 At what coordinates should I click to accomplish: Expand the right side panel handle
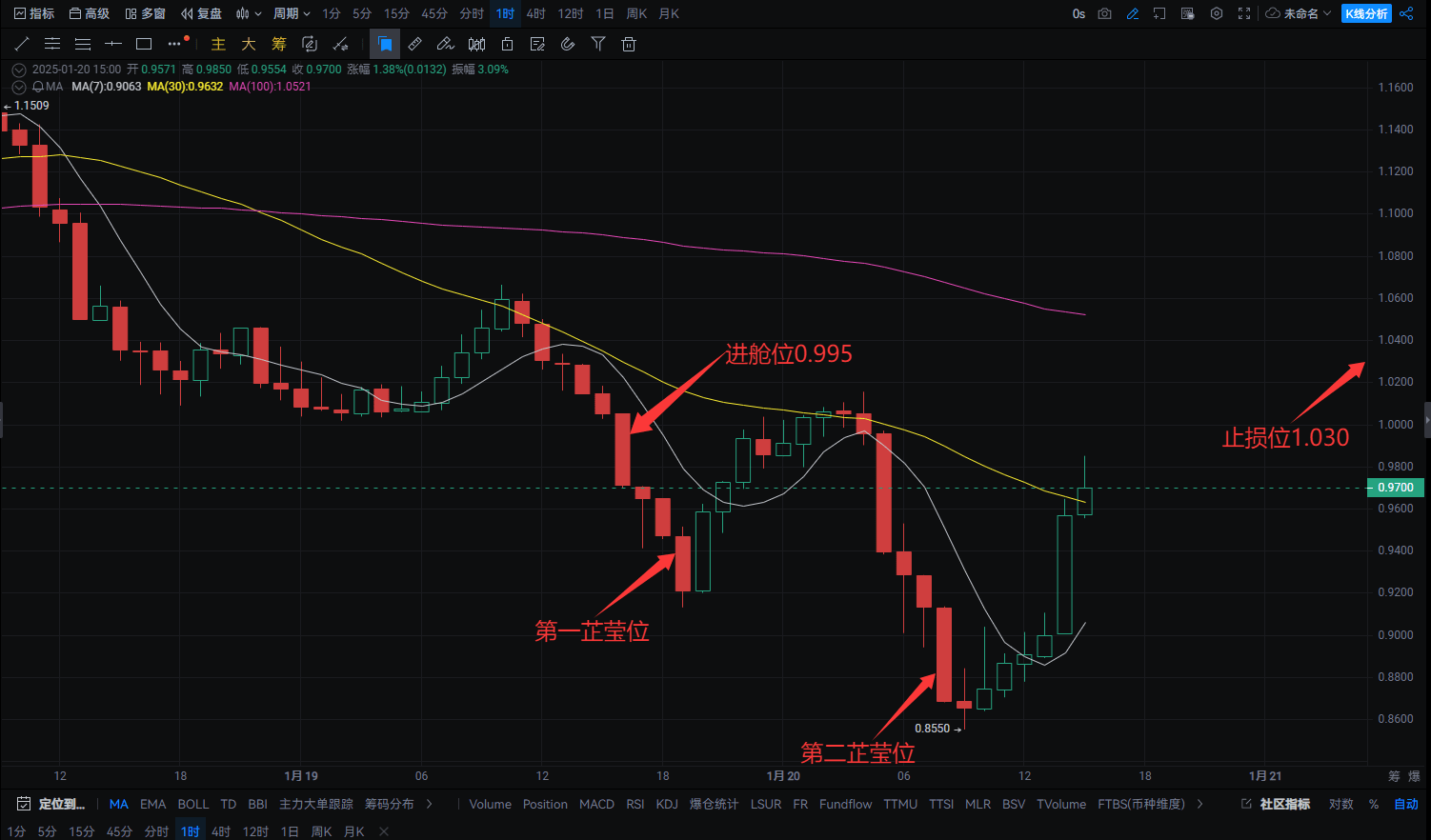click(1427, 419)
